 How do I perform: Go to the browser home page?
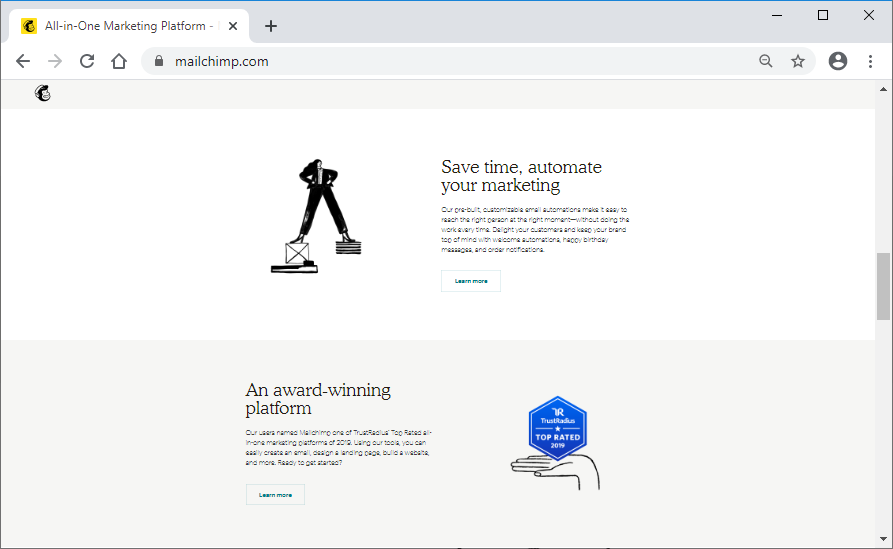click(x=118, y=61)
